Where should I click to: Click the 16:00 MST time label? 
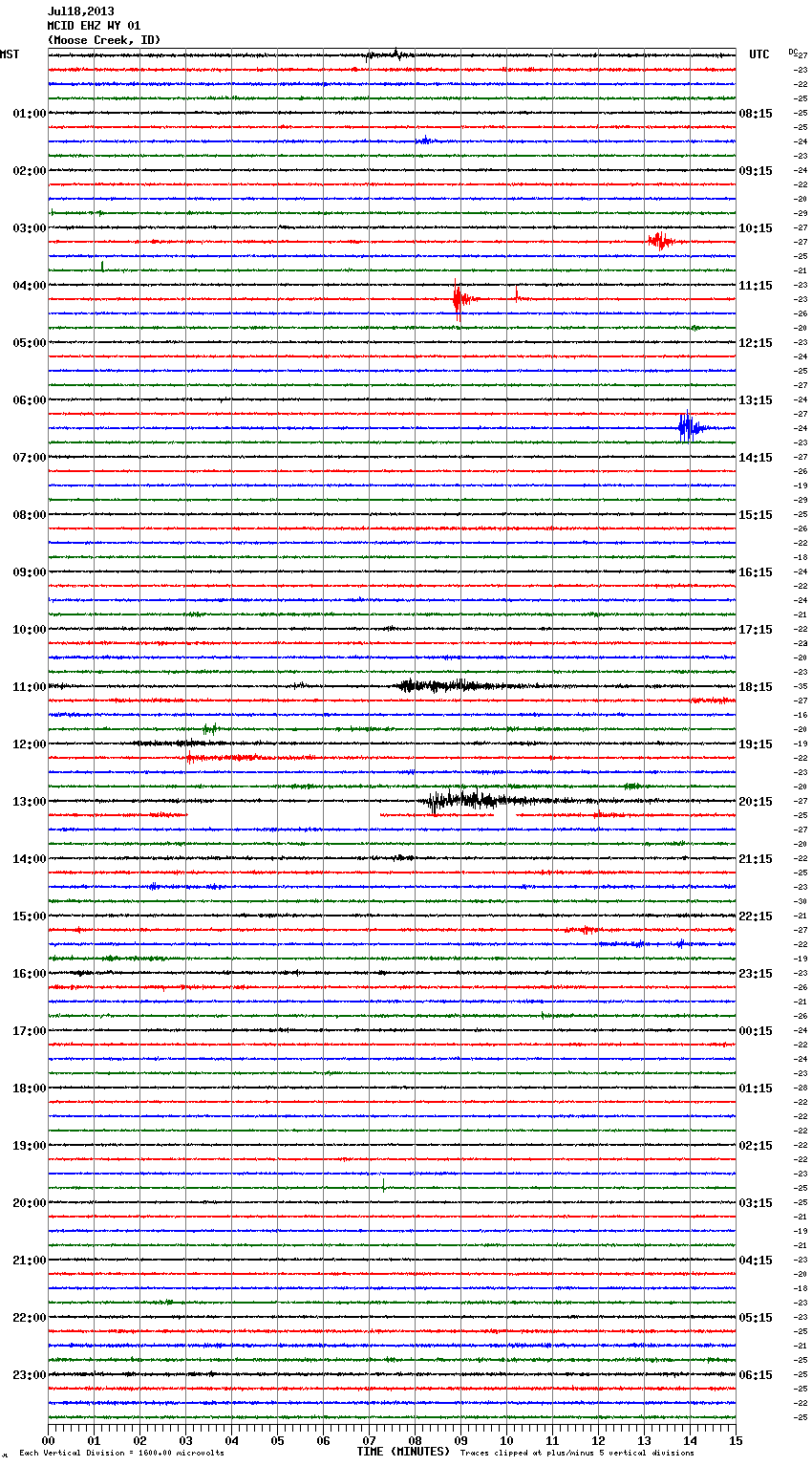(x=29, y=974)
